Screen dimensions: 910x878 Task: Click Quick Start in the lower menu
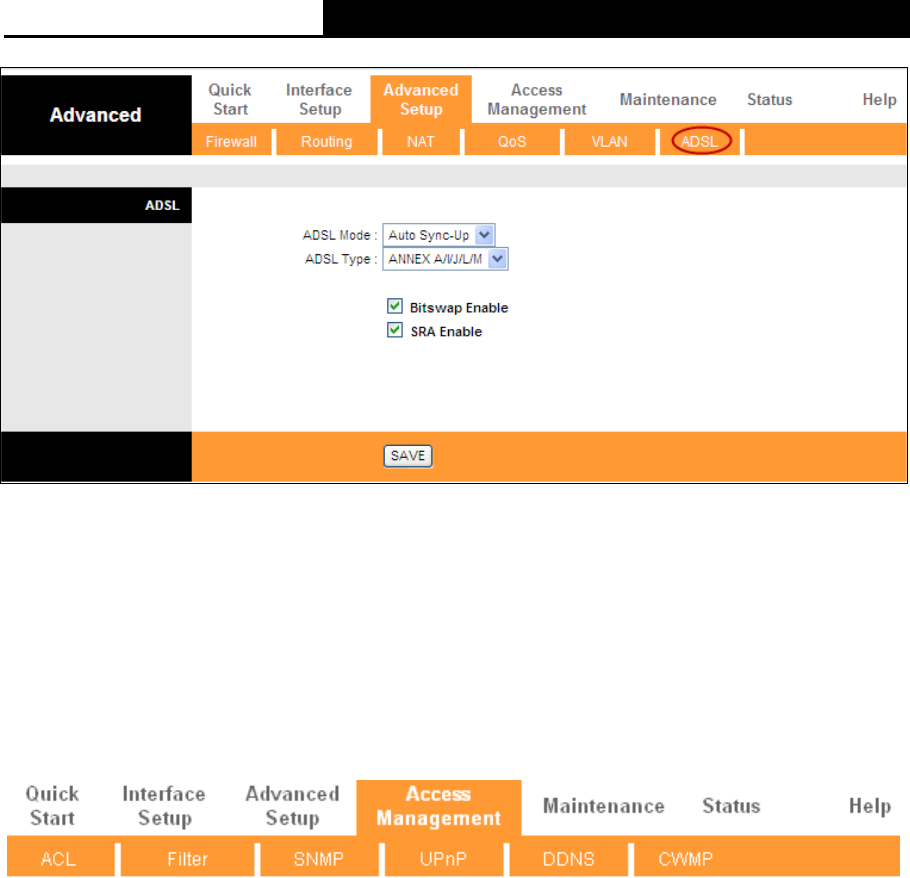coord(52,806)
